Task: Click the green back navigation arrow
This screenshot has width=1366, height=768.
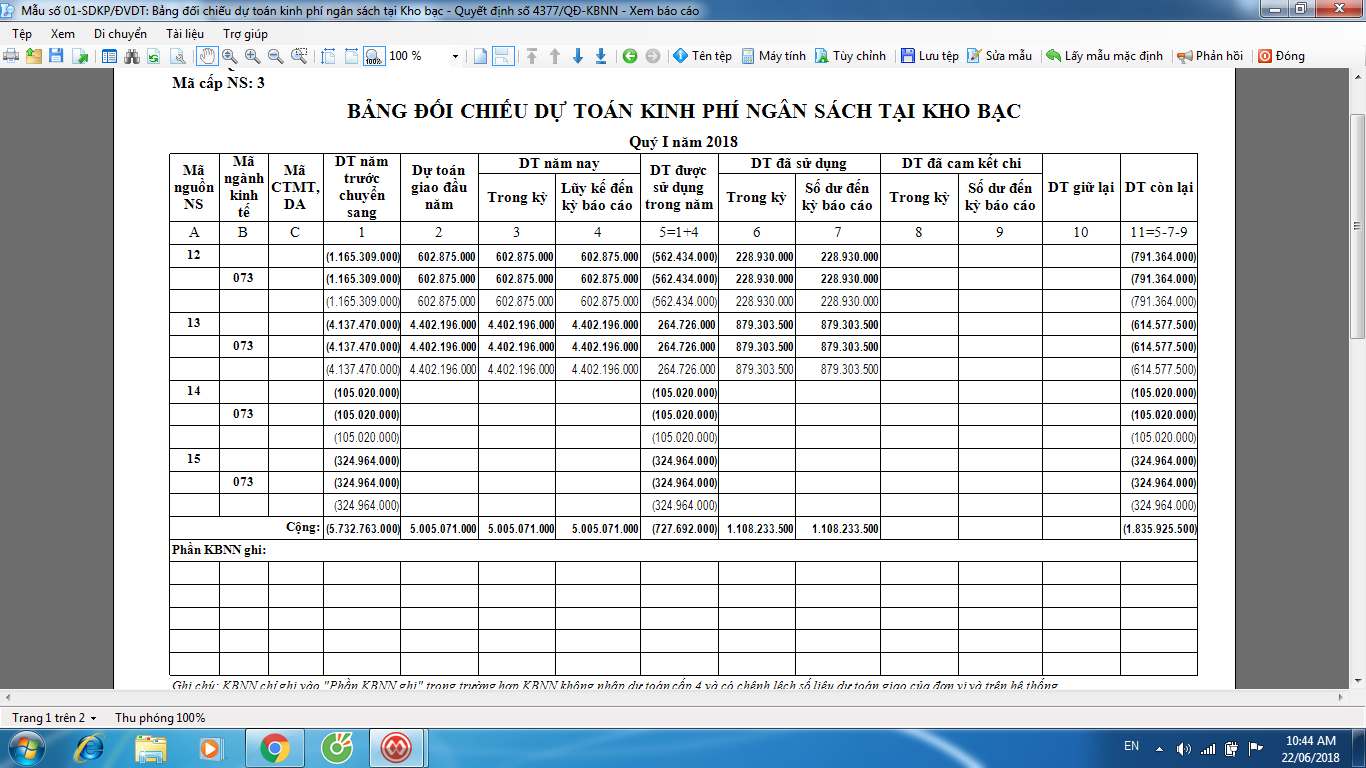Action: click(630, 56)
